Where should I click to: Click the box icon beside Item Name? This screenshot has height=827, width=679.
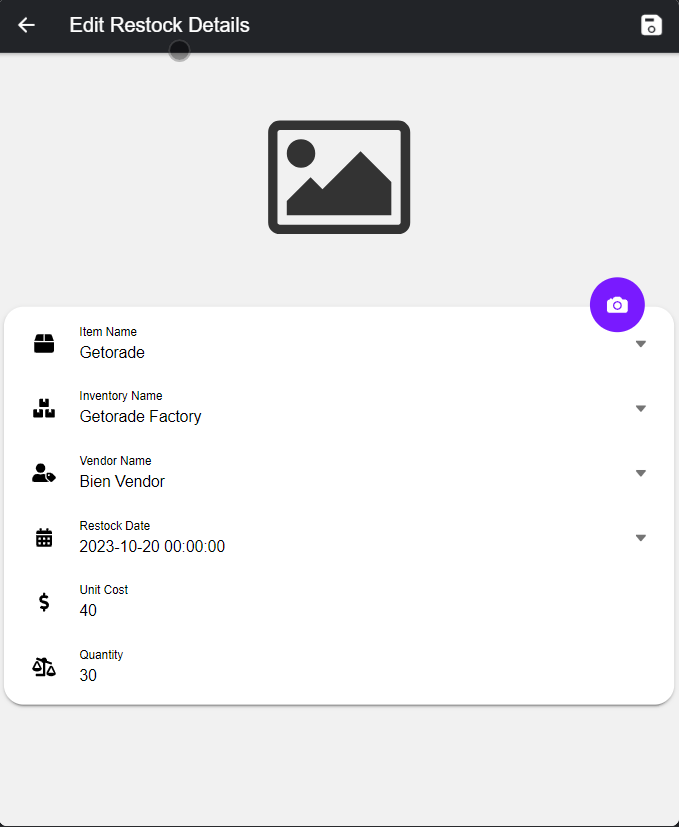click(44, 344)
